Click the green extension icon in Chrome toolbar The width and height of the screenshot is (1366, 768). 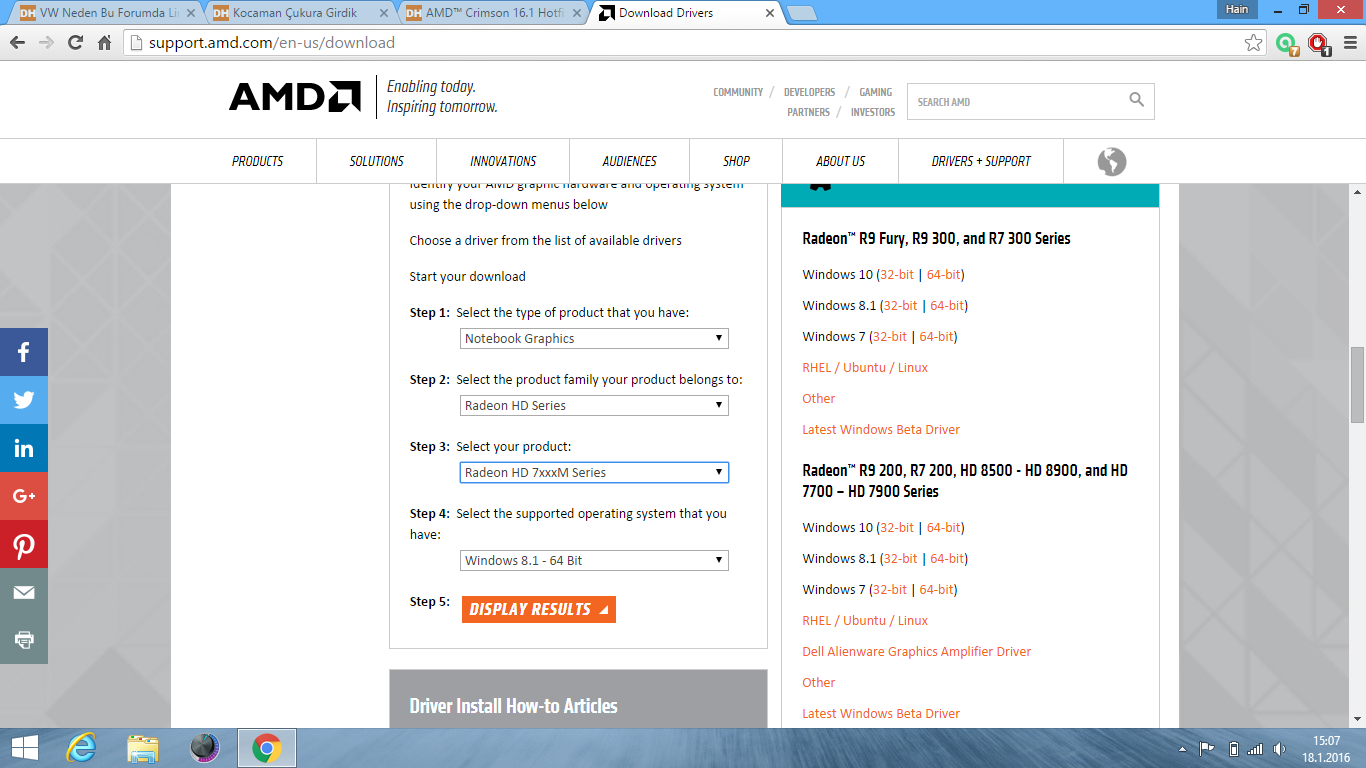point(1287,44)
